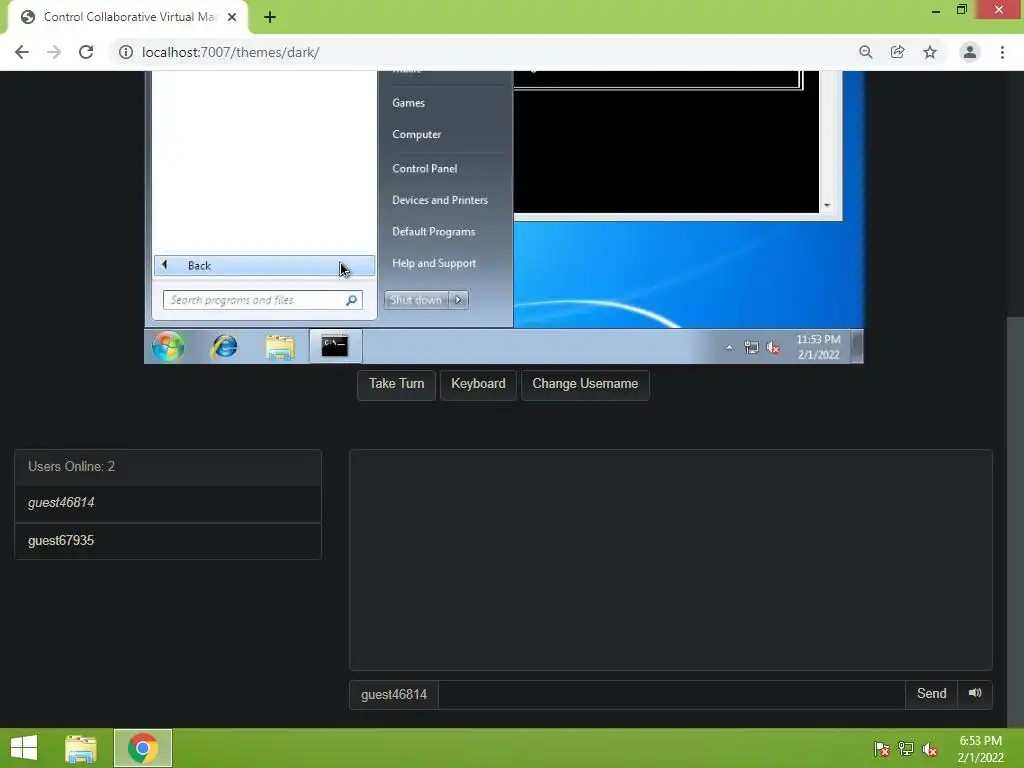Click Back in the Start menu programs list
1024x768 pixels.
[x=264, y=265]
